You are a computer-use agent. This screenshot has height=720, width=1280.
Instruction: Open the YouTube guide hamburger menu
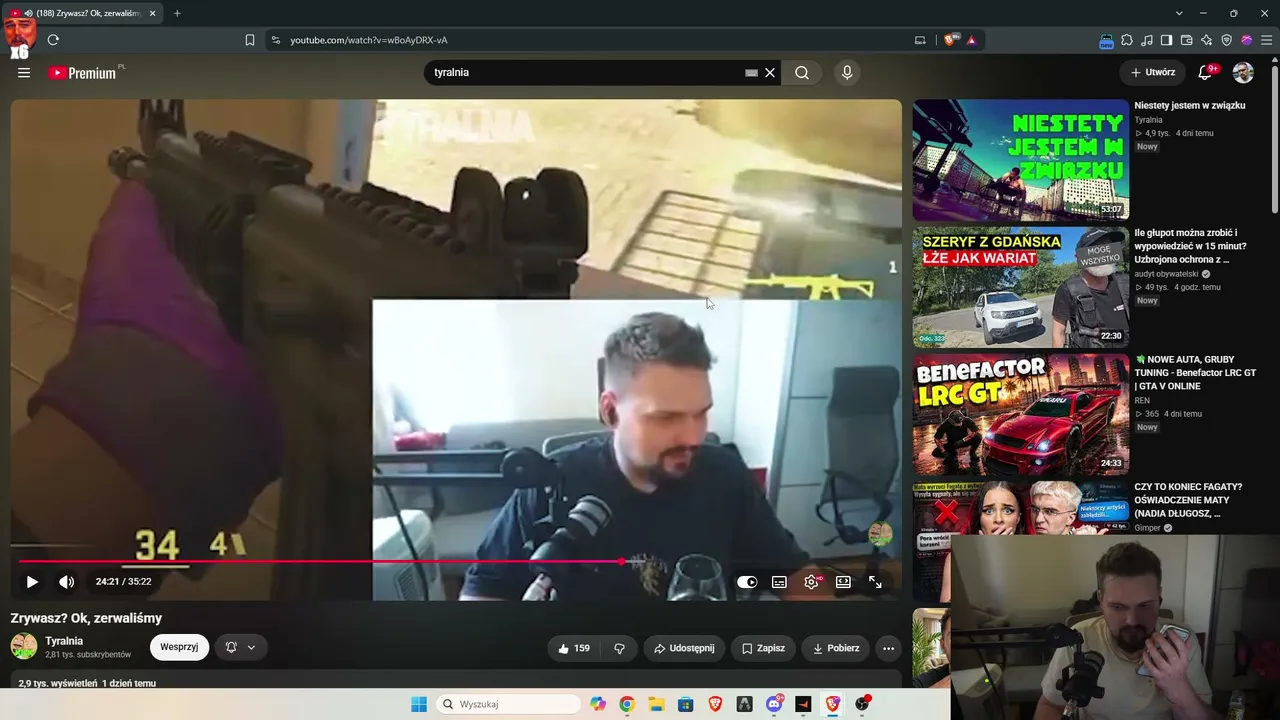tap(24, 73)
